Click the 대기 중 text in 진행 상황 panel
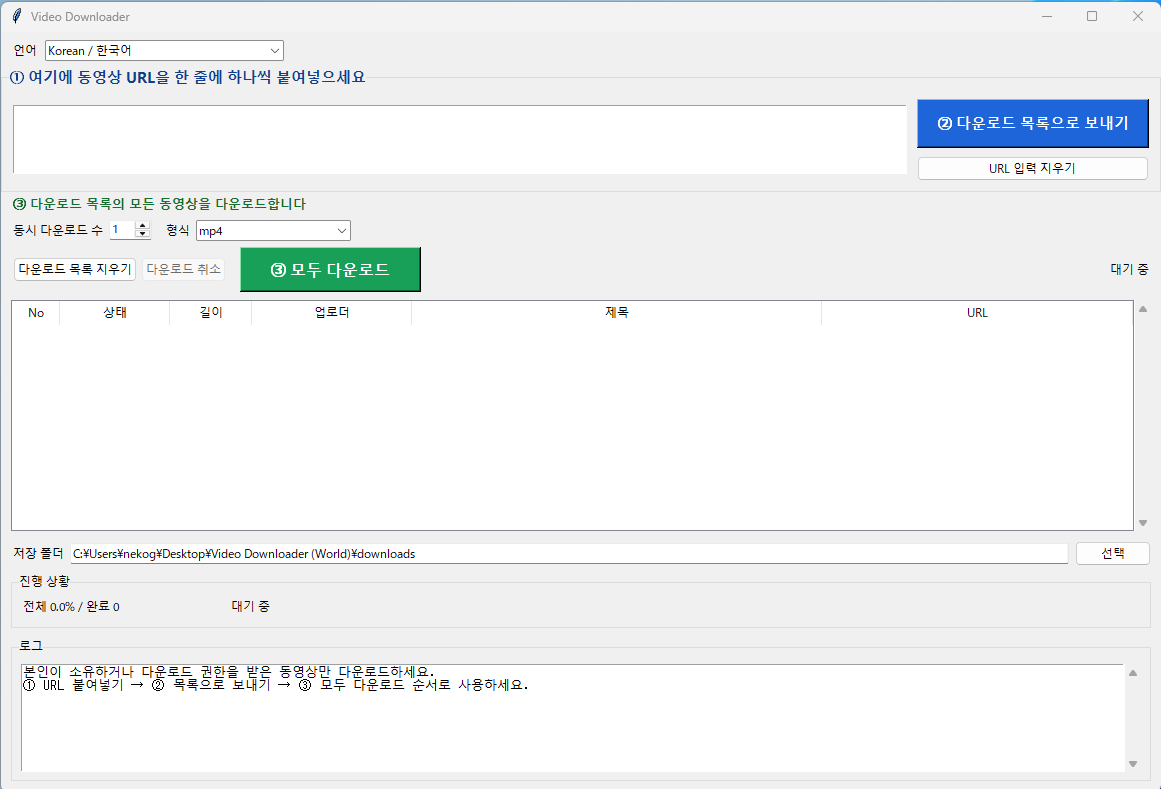 pos(250,607)
